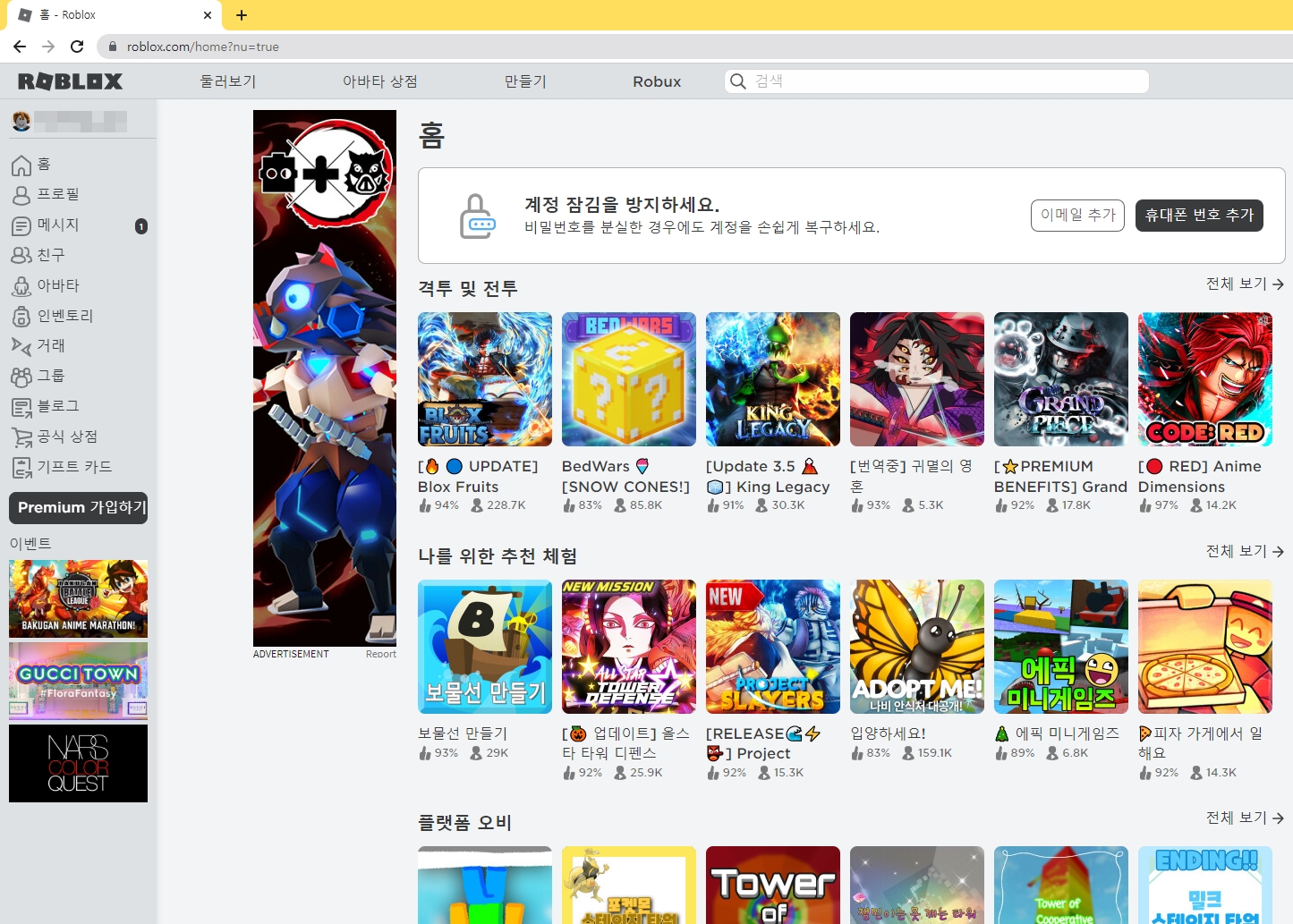Click the tall advertisement banner
Image resolution: width=1293 pixels, height=924 pixels.
tap(325, 378)
